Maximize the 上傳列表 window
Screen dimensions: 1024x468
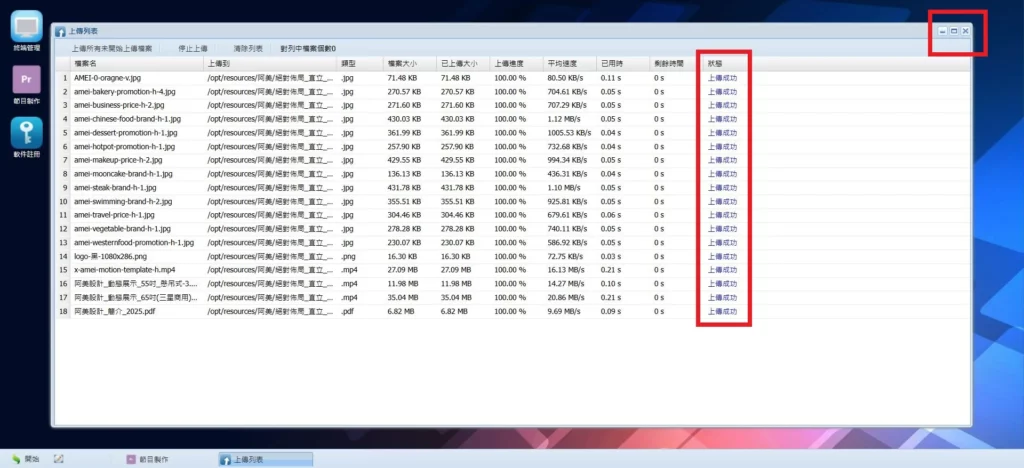click(954, 32)
